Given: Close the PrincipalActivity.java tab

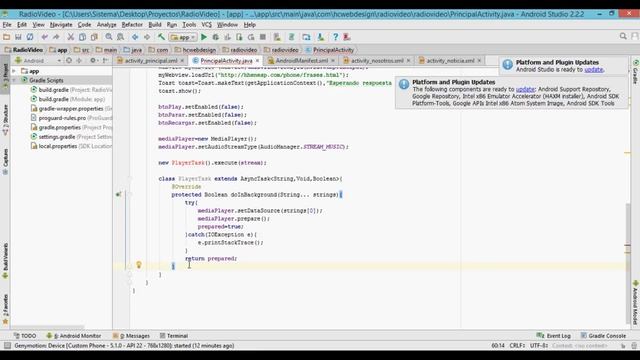Looking at the screenshot, I should [257, 61].
